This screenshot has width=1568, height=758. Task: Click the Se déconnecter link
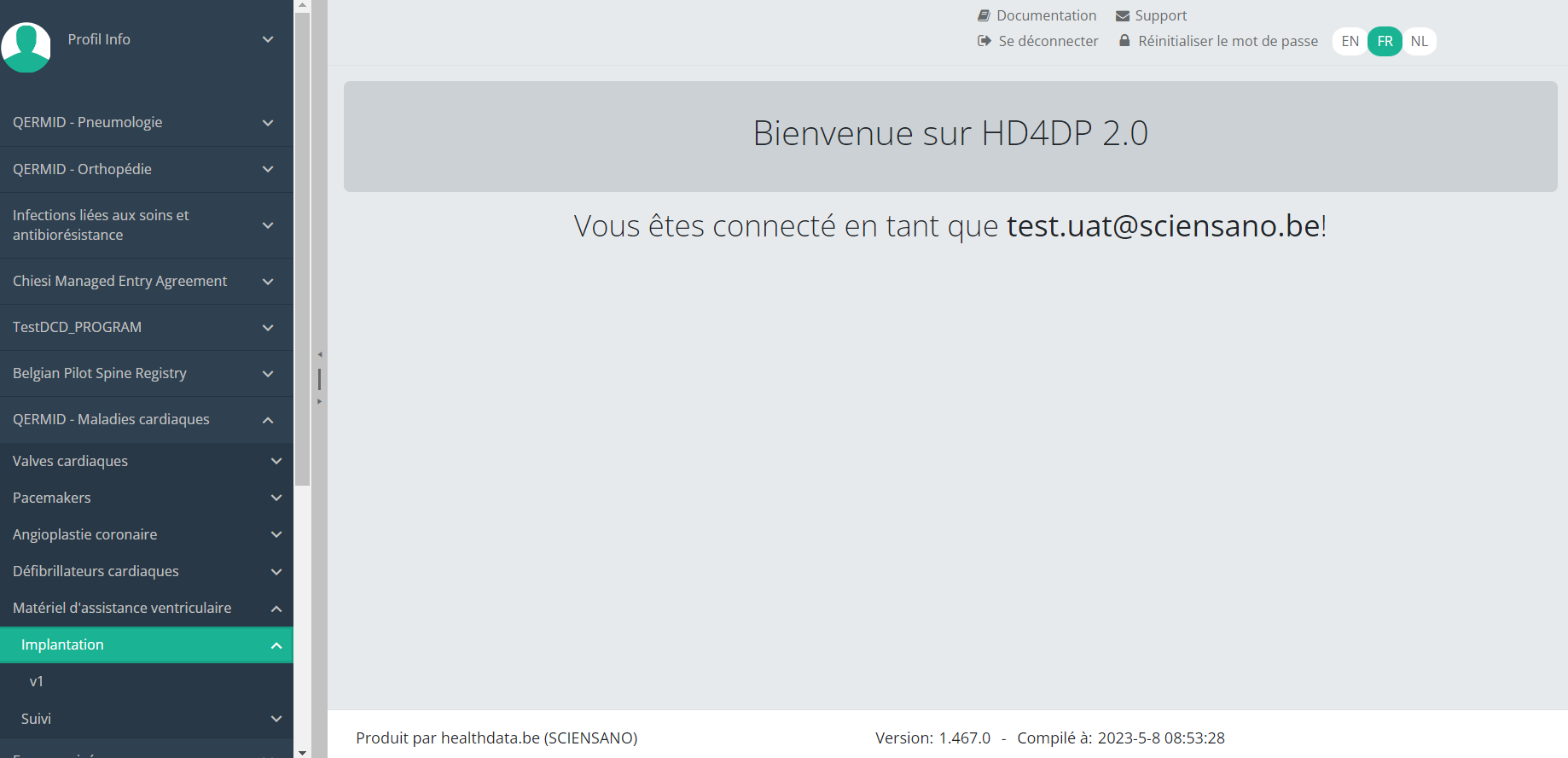point(1048,41)
